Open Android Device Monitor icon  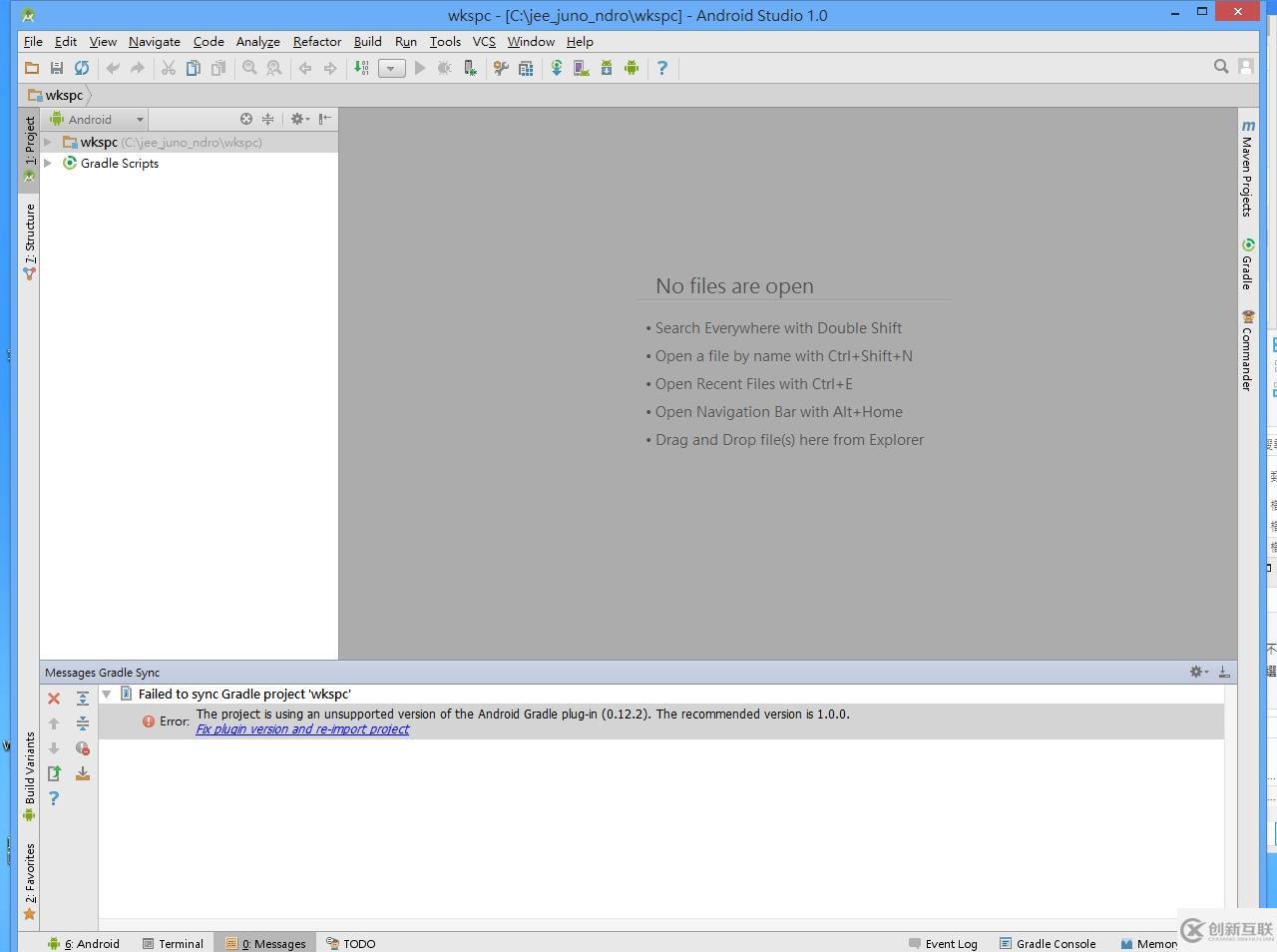[632, 68]
